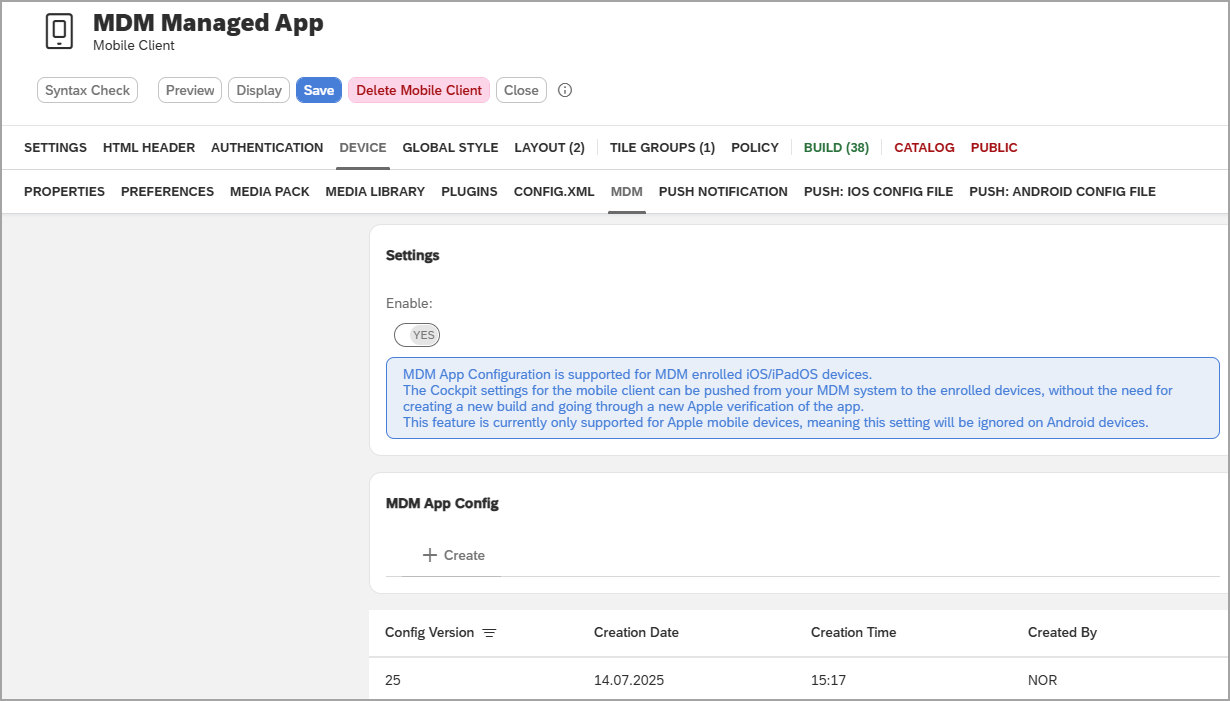
Task: Delete the Mobile Client
Action: pyautogui.click(x=418, y=90)
